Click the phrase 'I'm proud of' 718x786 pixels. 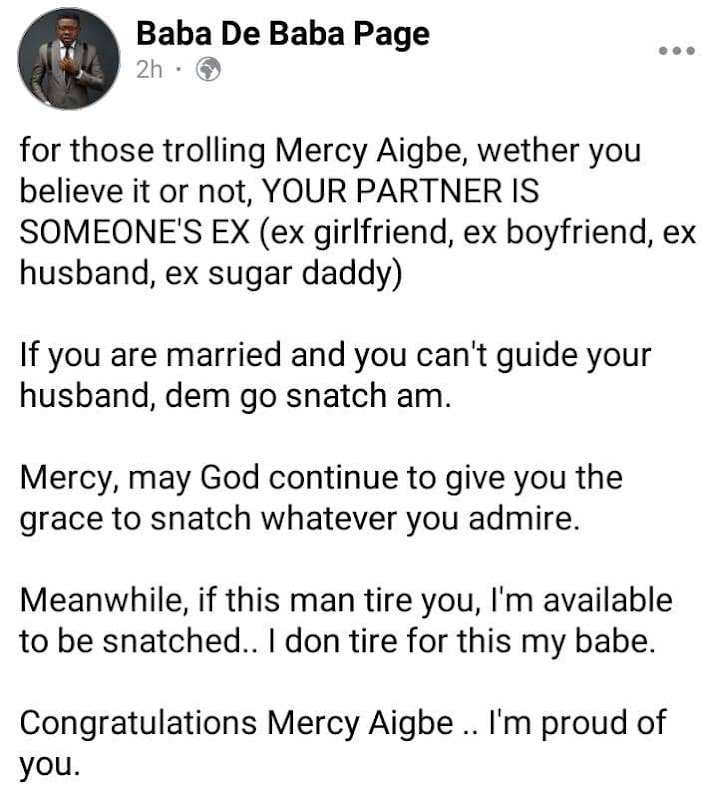click(578, 723)
